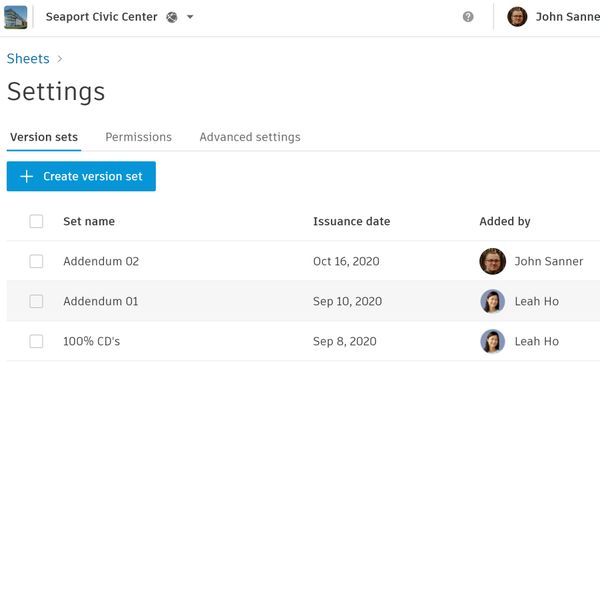Viewport: 600px width, 600px height.
Task: Open the Advanced settings tab
Action: (x=249, y=137)
